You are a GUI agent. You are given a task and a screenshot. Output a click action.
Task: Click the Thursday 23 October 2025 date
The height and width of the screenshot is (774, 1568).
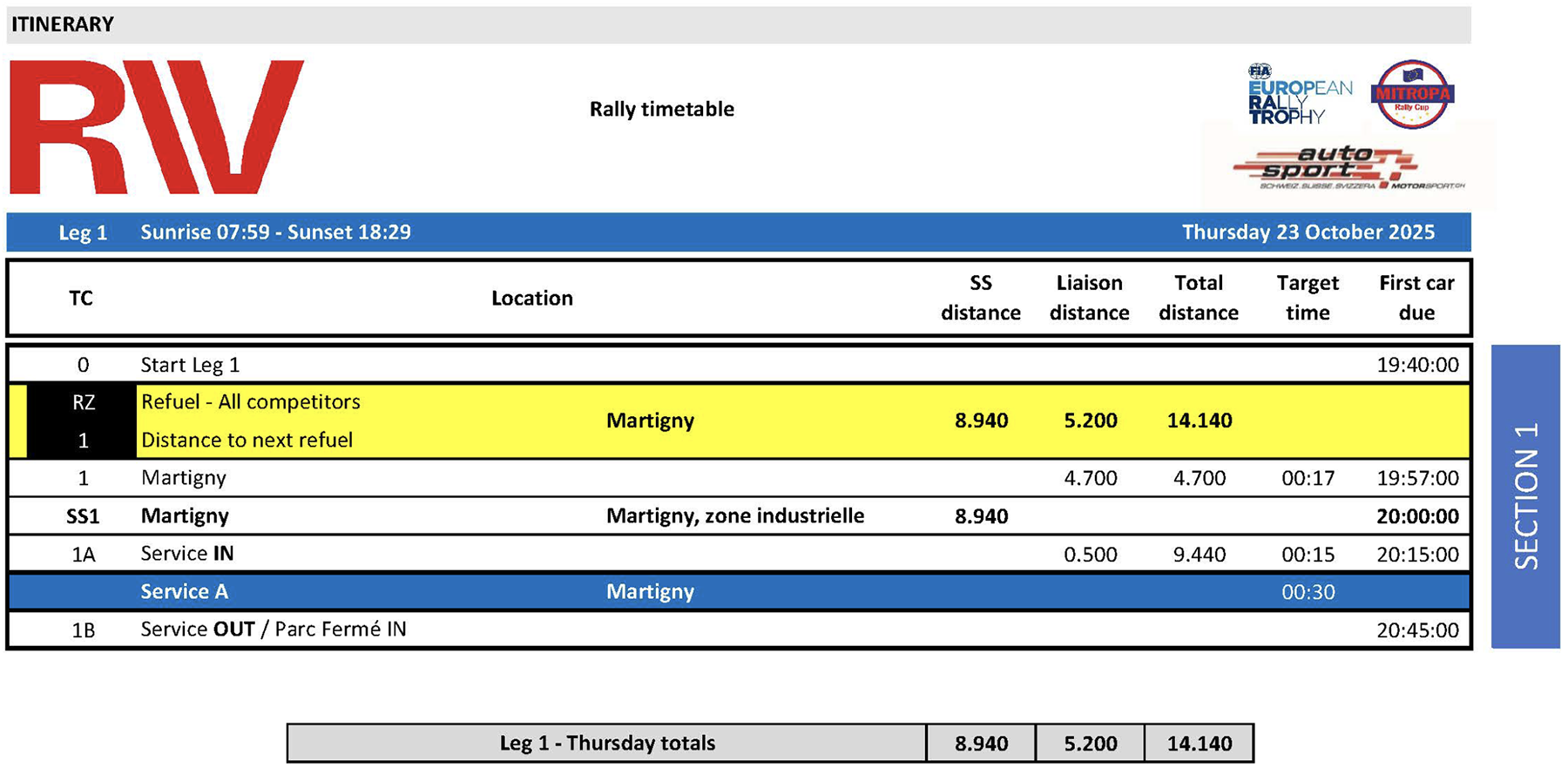pos(1308,232)
